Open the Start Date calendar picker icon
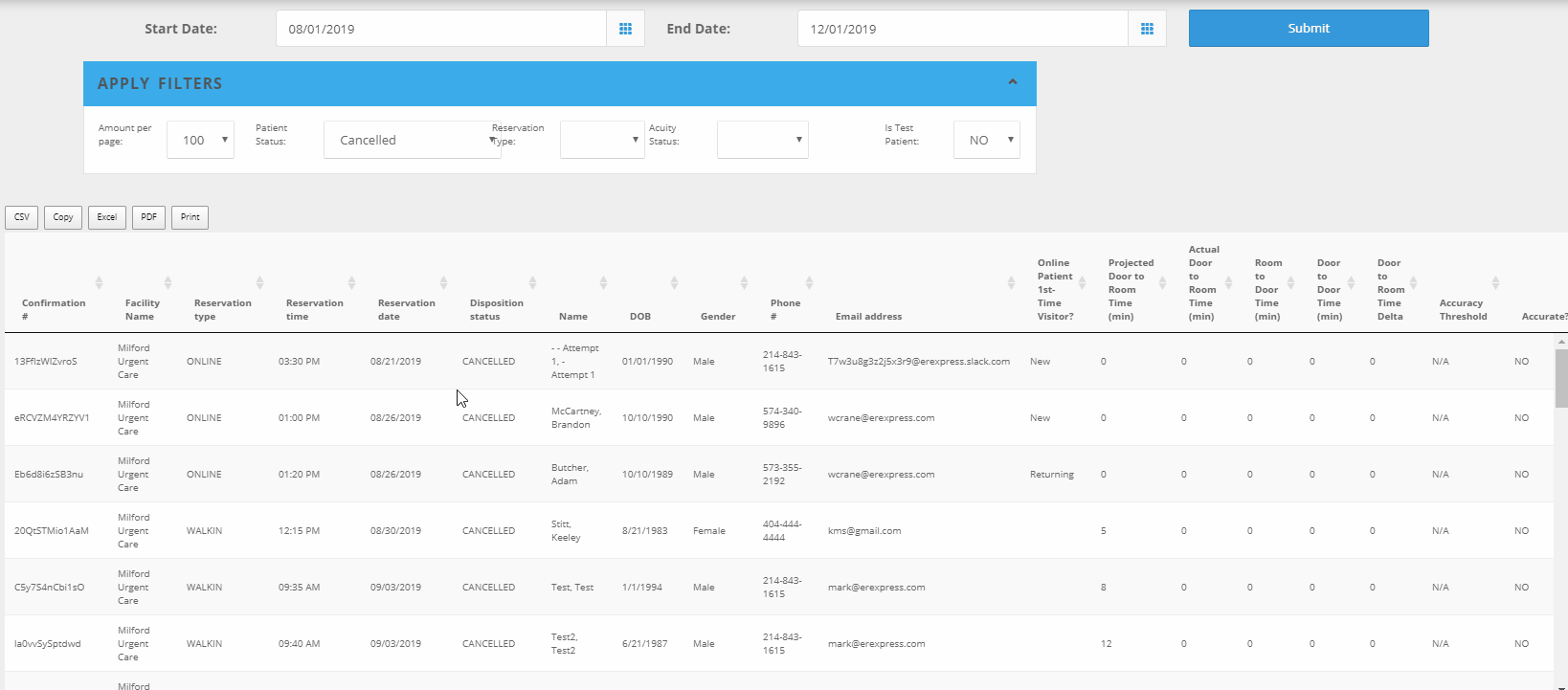 pyautogui.click(x=625, y=29)
